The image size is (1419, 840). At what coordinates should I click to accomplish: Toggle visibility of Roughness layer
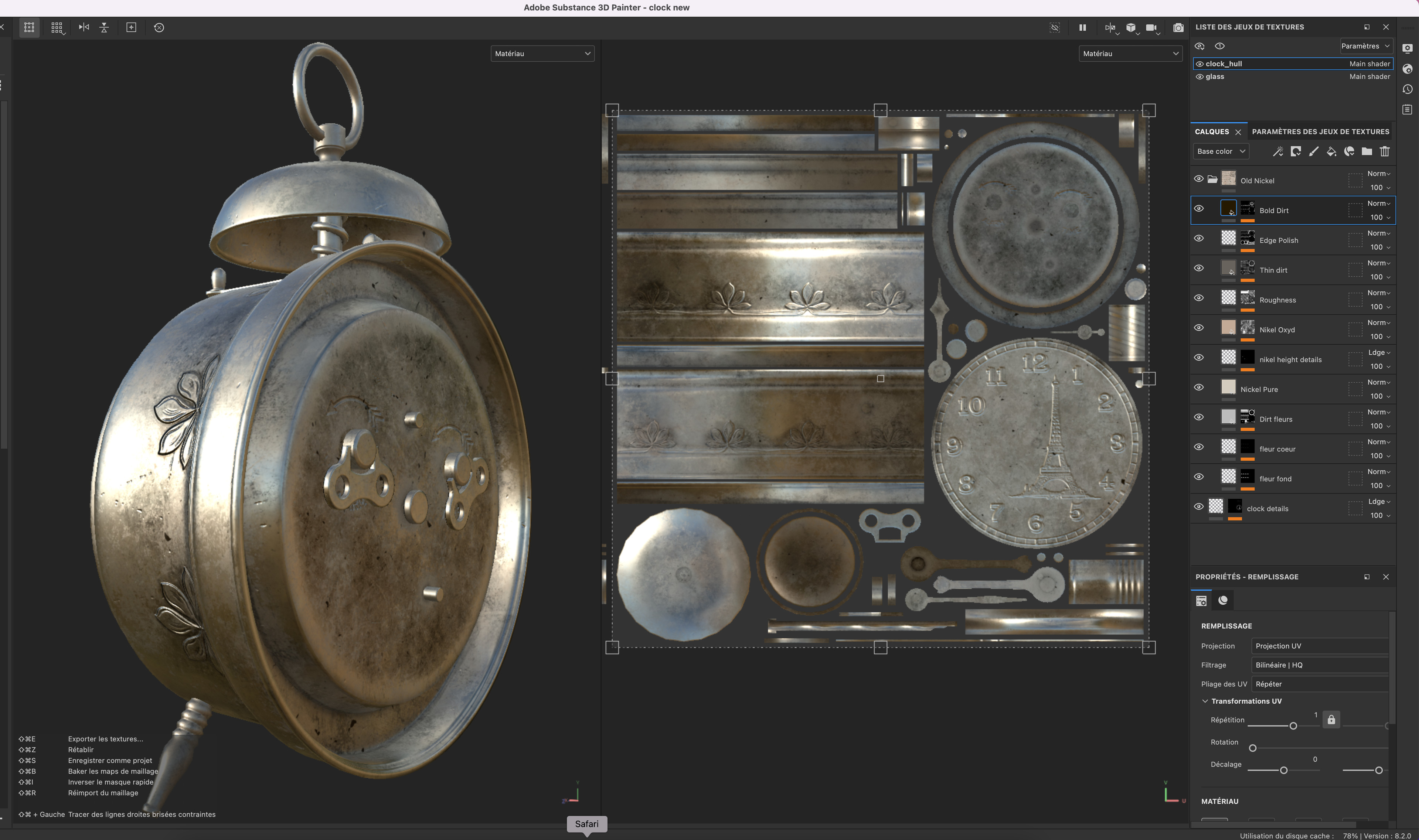1199,298
